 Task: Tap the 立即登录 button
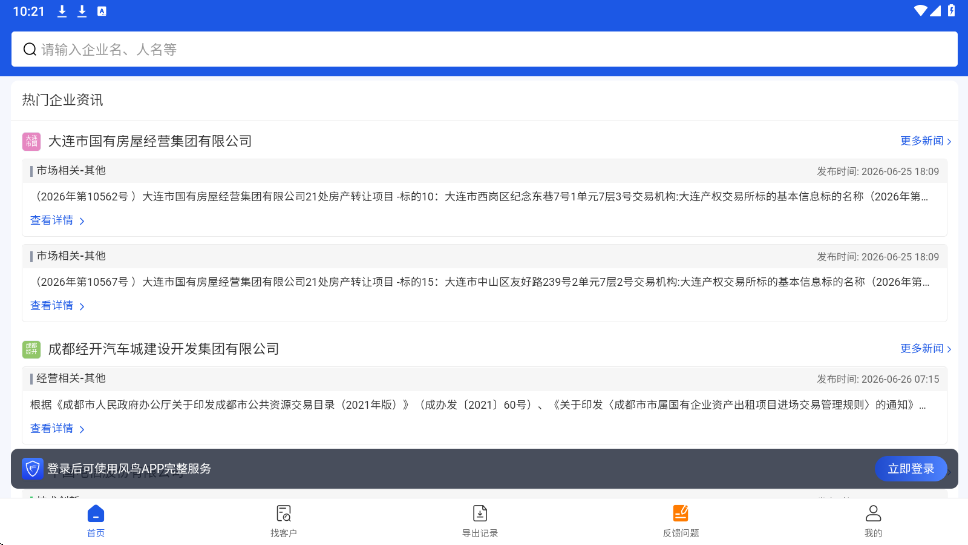point(911,469)
